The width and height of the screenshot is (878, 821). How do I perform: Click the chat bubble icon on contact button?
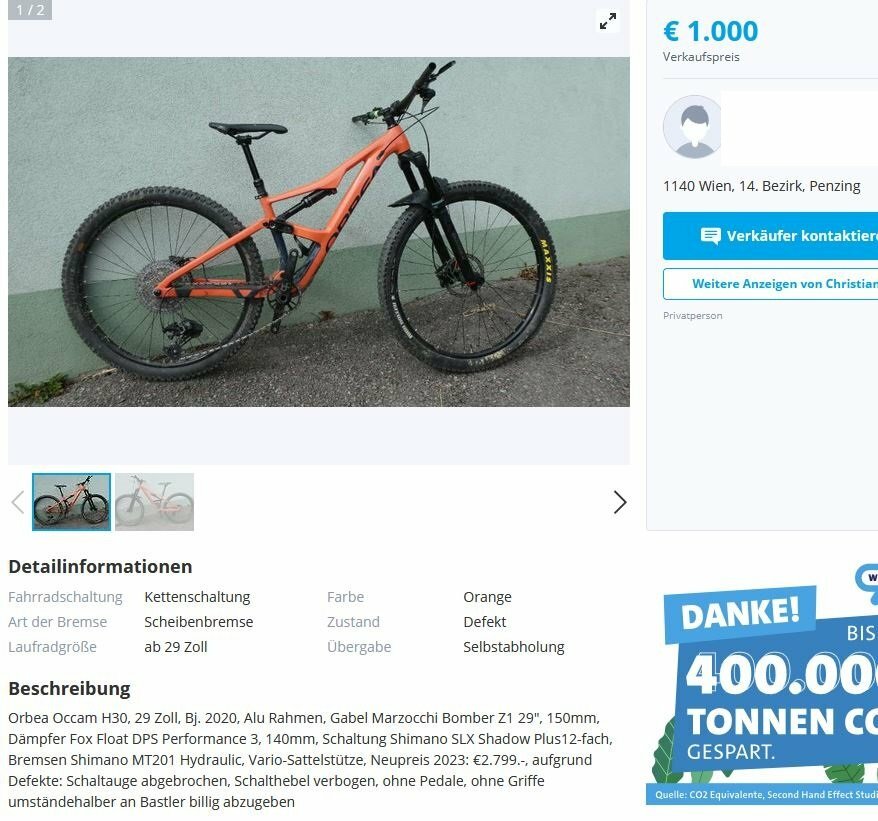click(711, 236)
